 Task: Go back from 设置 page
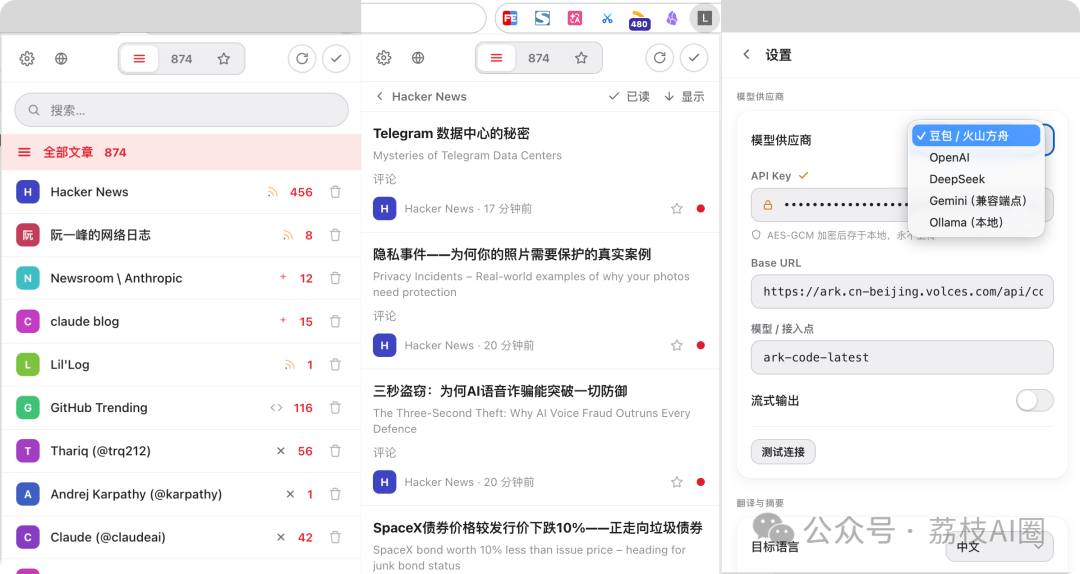point(746,54)
